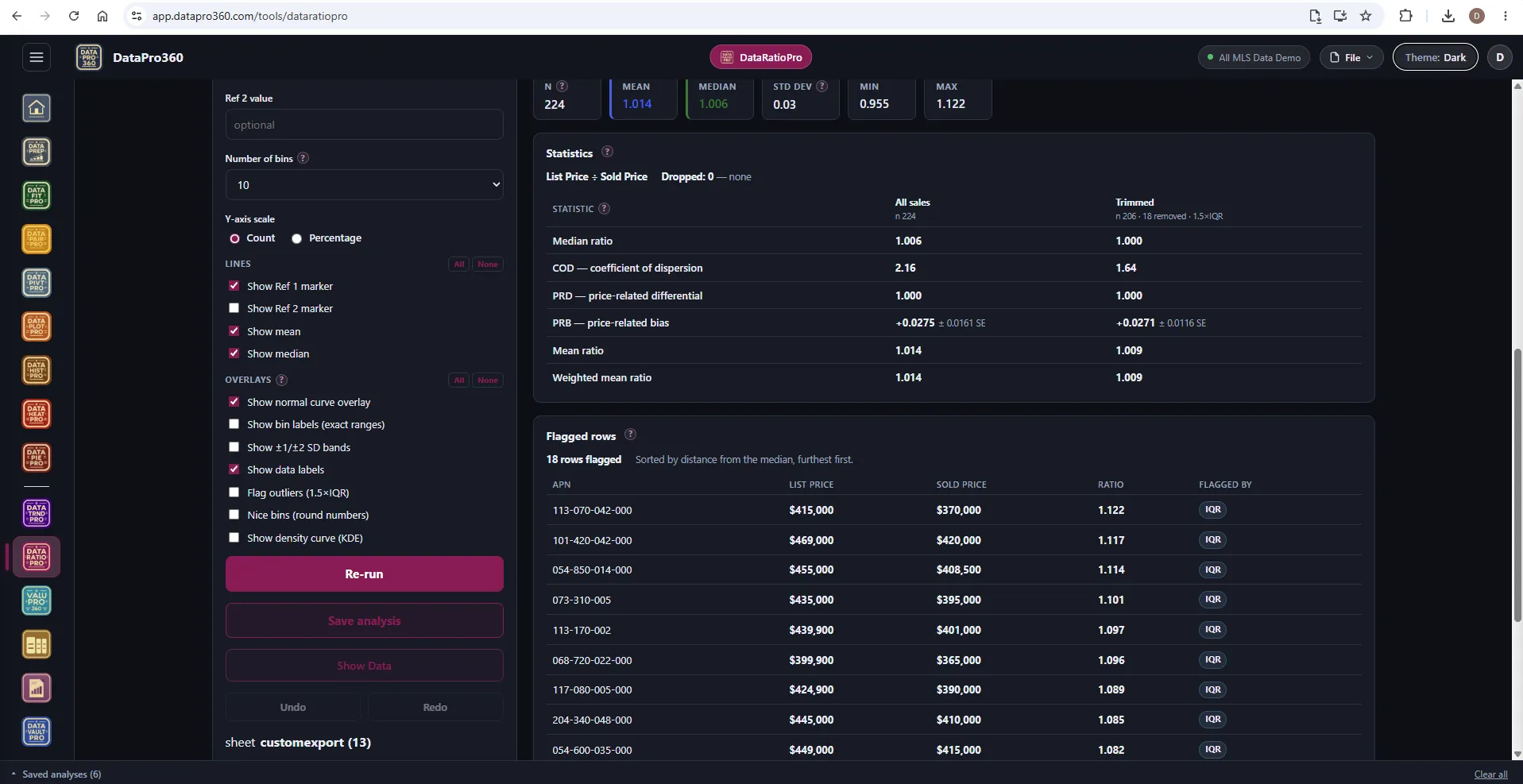Toggle the hamburger menu button
This screenshot has width=1523, height=784.
[x=37, y=57]
